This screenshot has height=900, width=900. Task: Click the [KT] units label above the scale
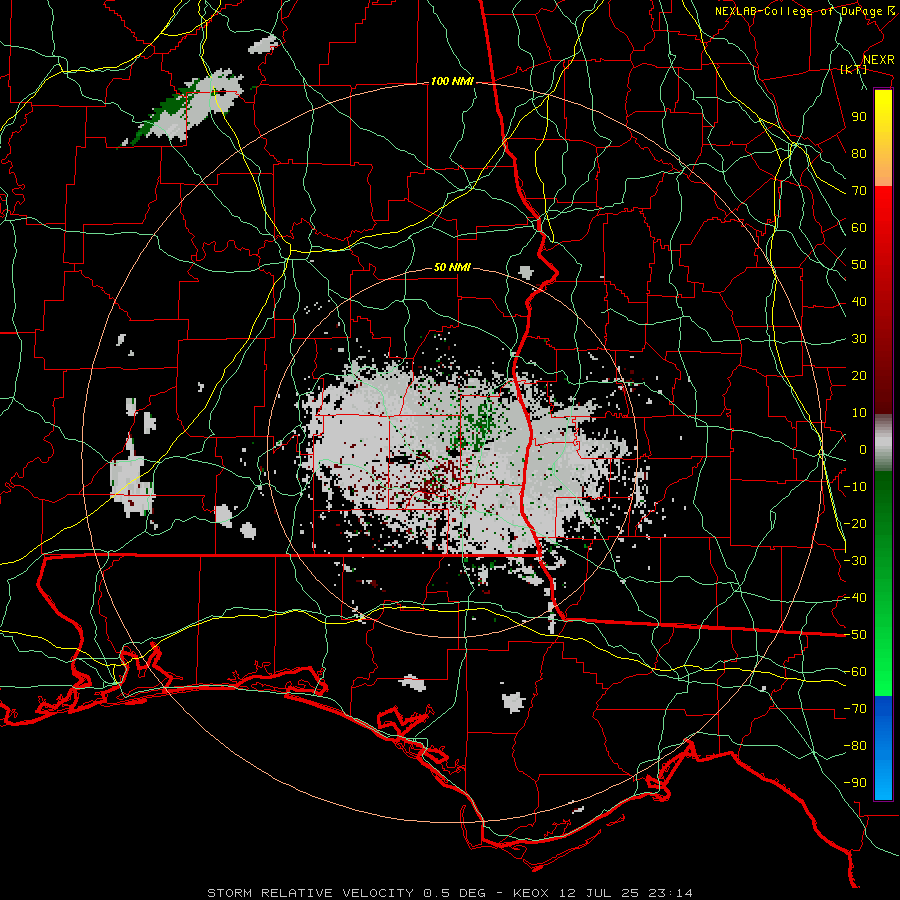pos(854,69)
